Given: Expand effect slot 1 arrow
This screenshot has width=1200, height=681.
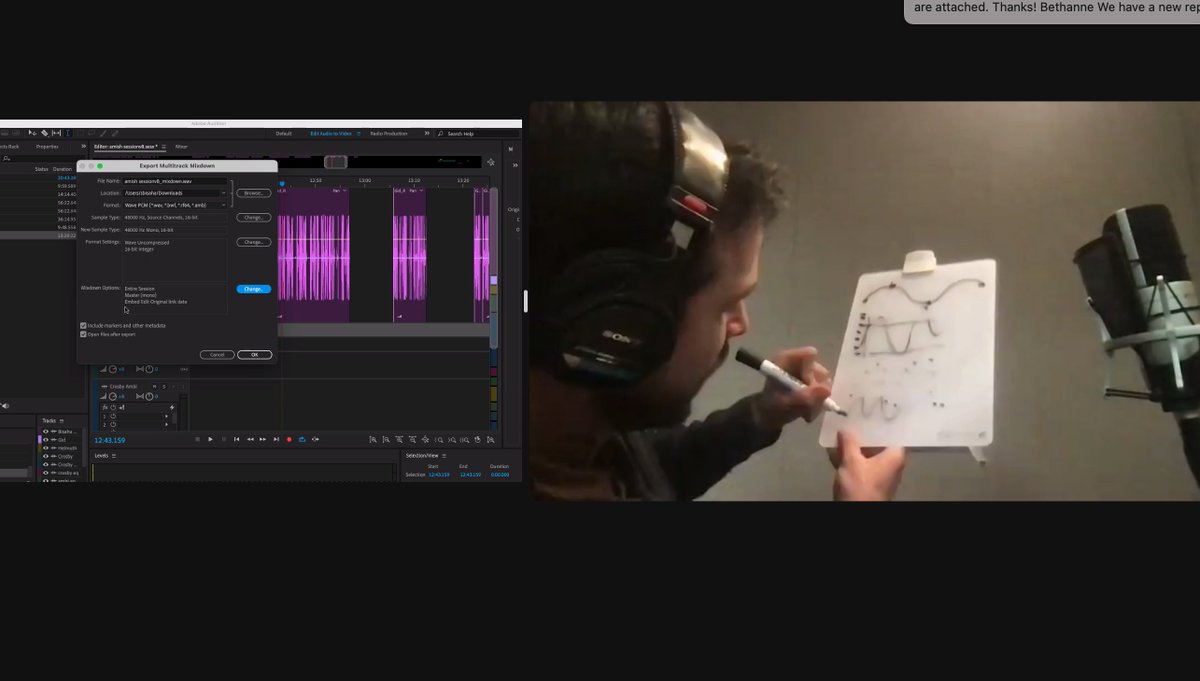Looking at the screenshot, I should click(x=166, y=416).
